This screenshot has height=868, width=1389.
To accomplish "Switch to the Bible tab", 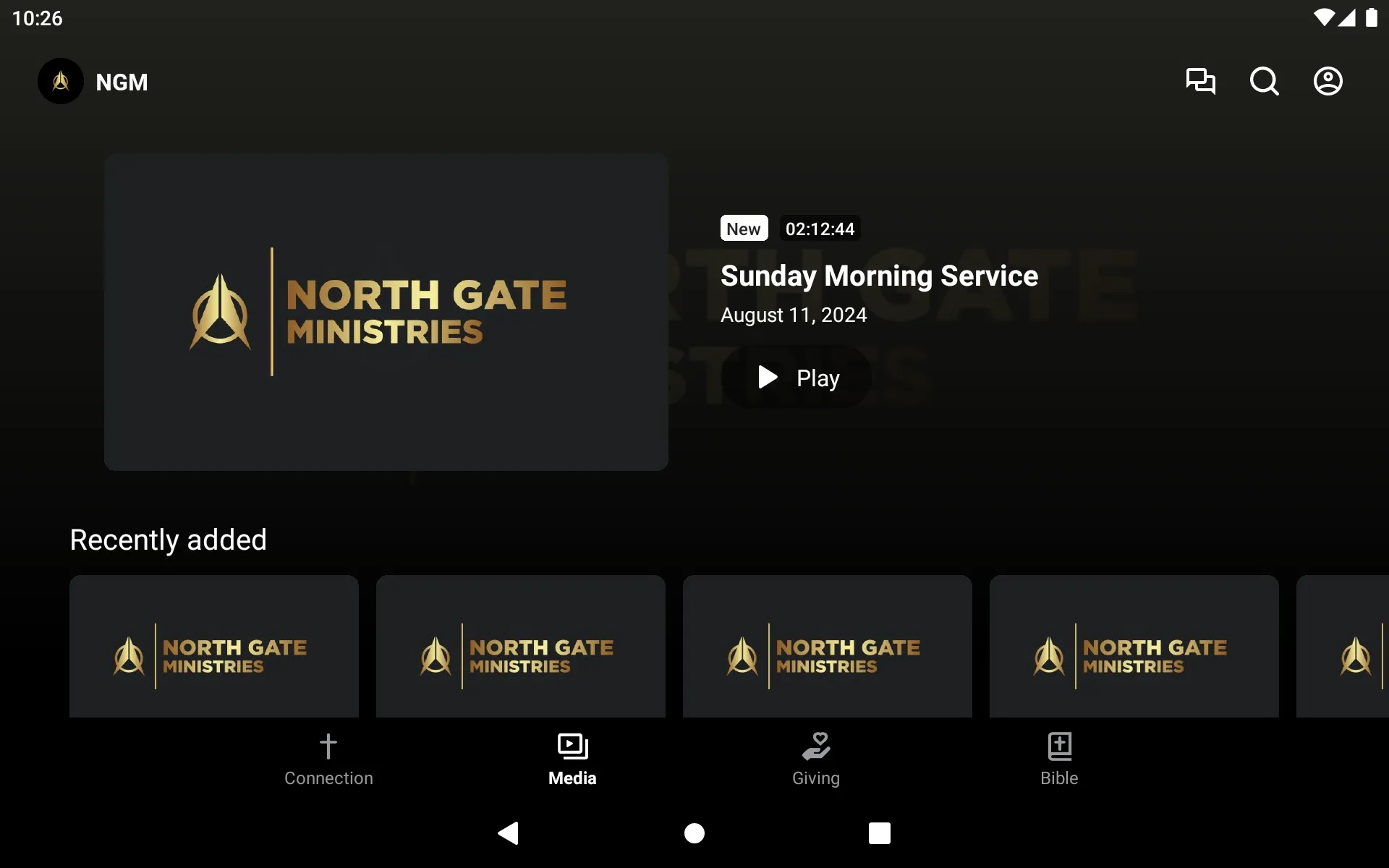I will click(1059, 759).
